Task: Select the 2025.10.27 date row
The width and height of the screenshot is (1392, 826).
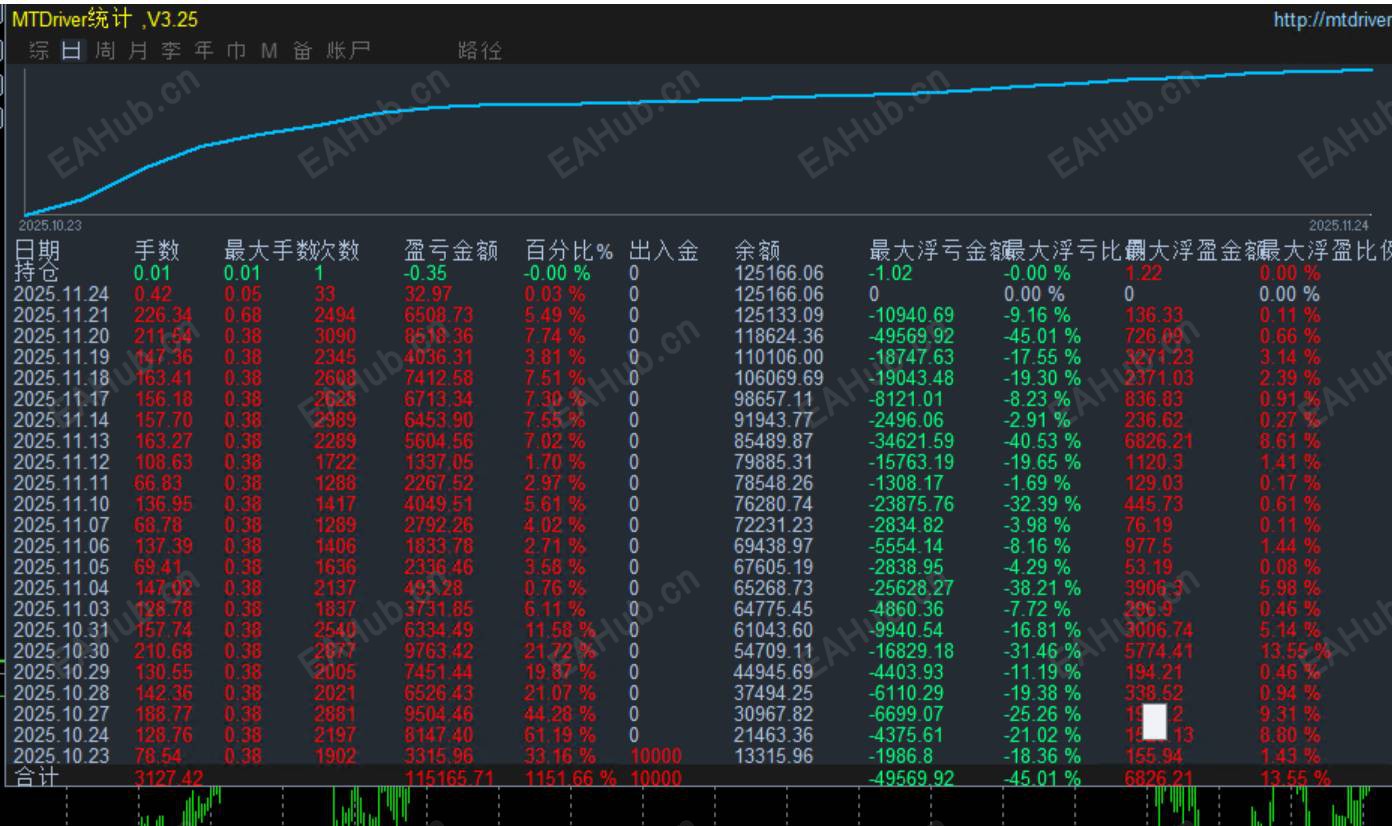Action: (62, 714)
